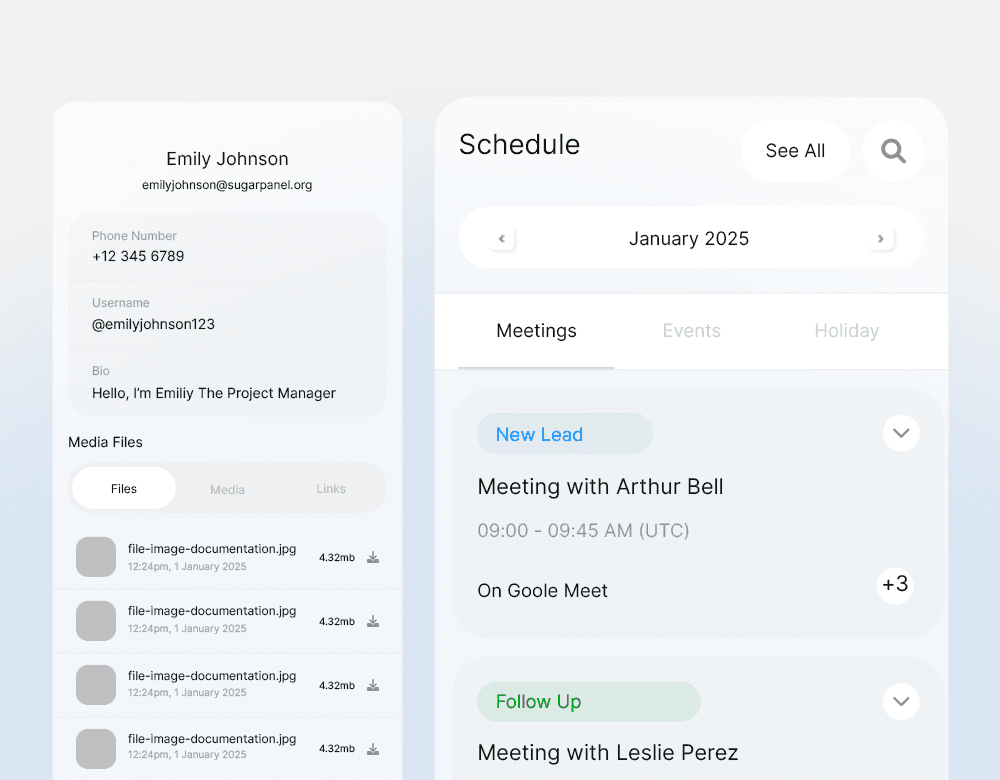Click the January 2025 month label
Viewport: 1000px width, 780px height.
pos(689,239)
